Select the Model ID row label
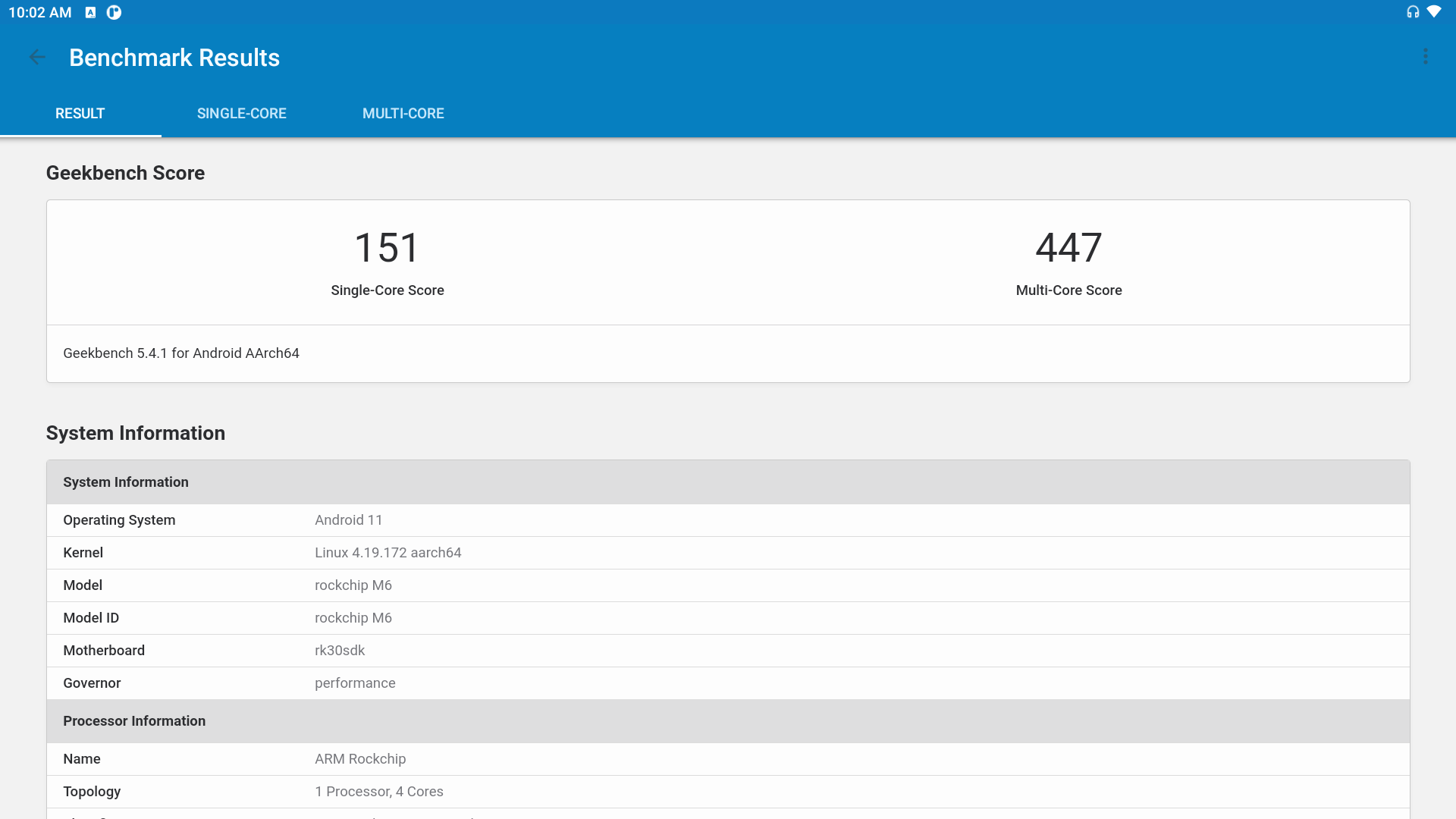This screenshot has height=819, width=1456. tap(91, 618)
